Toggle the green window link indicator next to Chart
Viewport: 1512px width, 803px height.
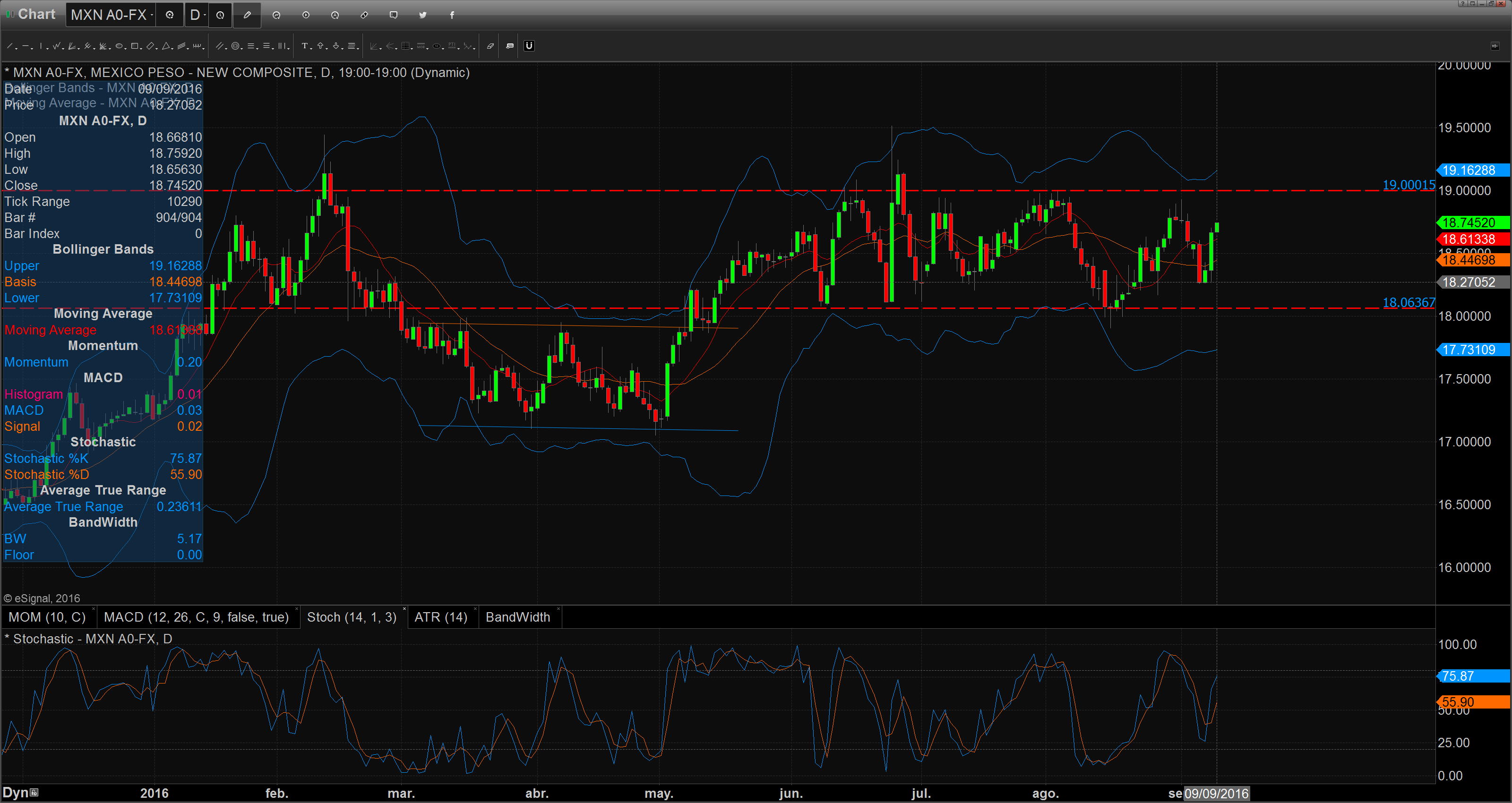click(9, 14)
